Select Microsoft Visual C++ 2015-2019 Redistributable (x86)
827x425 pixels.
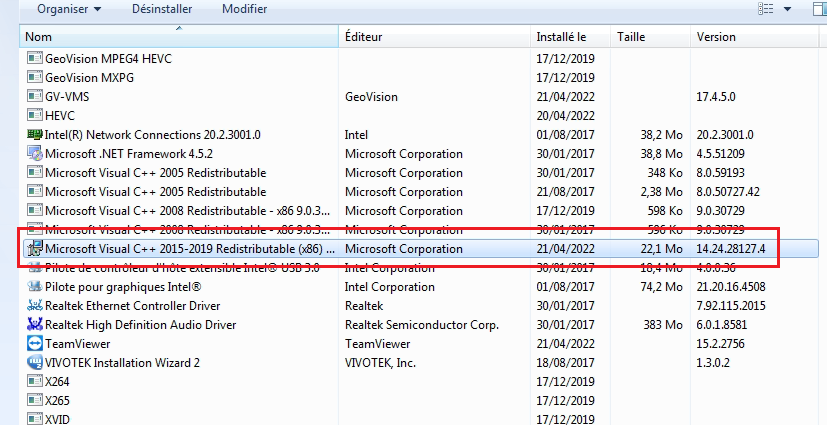pyautogui.click(x=190, y=248)
